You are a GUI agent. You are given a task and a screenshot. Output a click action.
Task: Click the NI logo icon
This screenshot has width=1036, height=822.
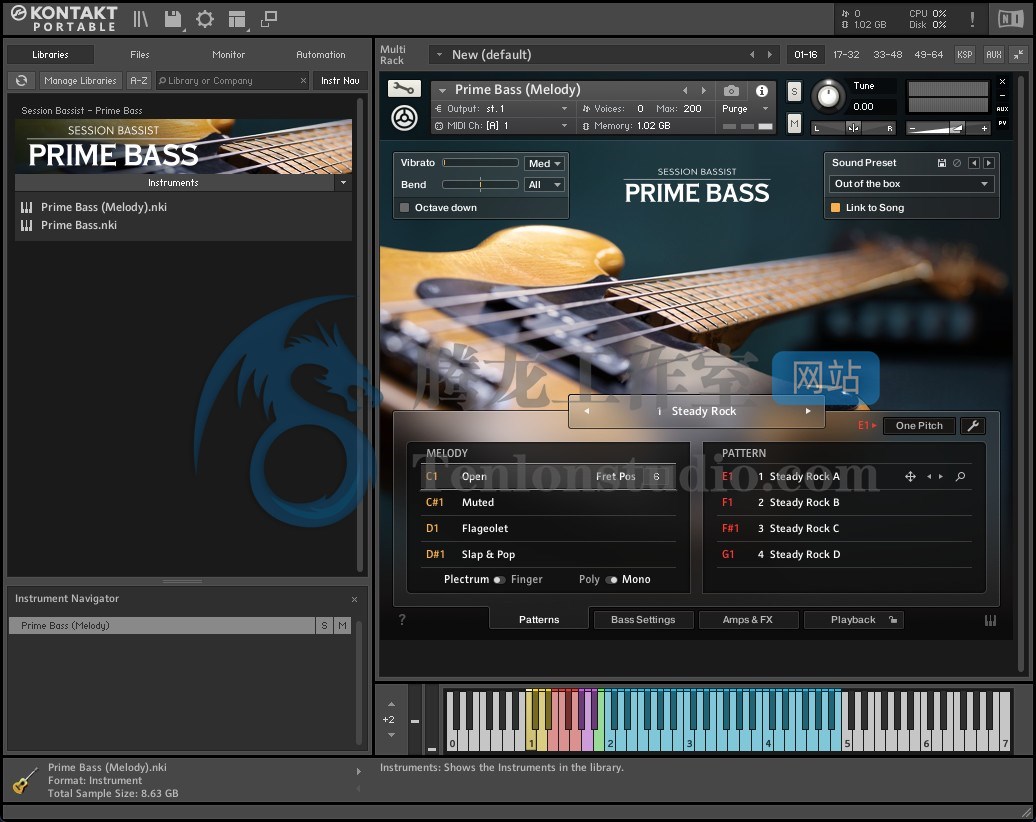[x=1010, y=19]
